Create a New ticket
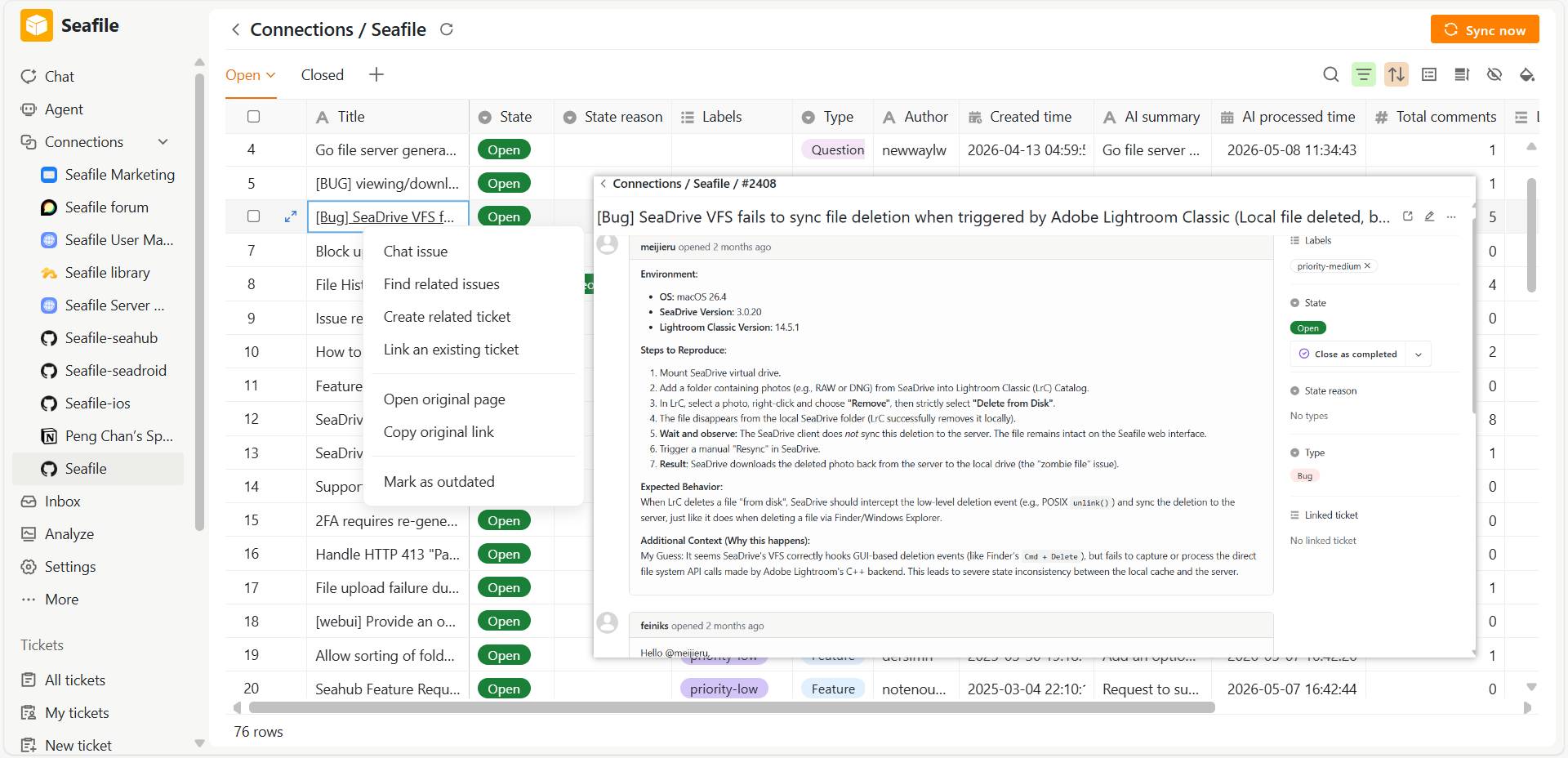The height and width of the screenshot is (758, 1568). 78,745
